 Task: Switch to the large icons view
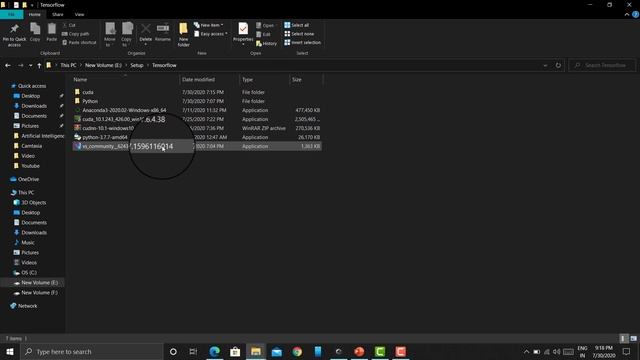633,338
